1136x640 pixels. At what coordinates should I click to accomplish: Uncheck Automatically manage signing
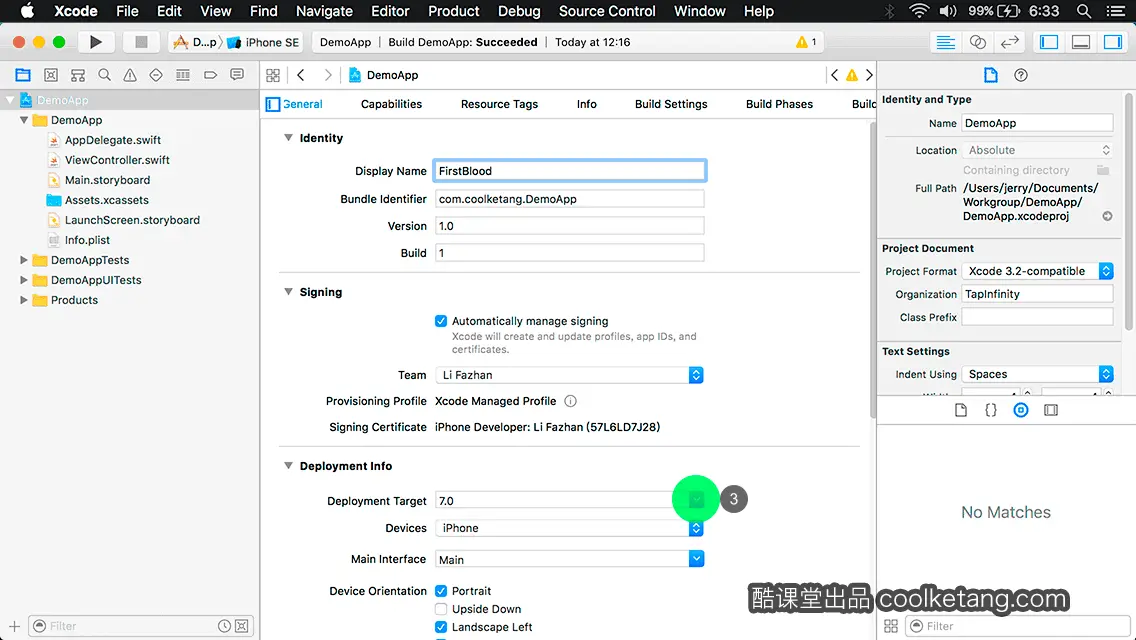point(440,320)
